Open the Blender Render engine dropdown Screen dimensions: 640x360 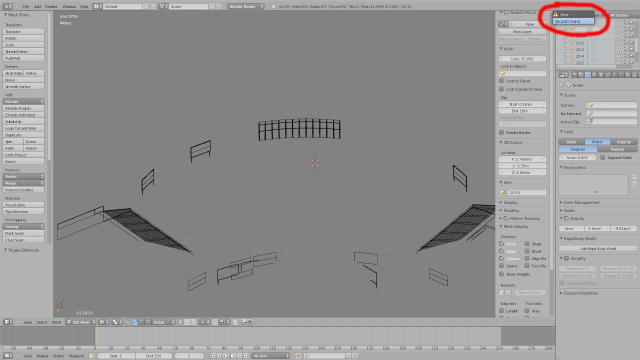pyautogui.click(x=246, y=7)
